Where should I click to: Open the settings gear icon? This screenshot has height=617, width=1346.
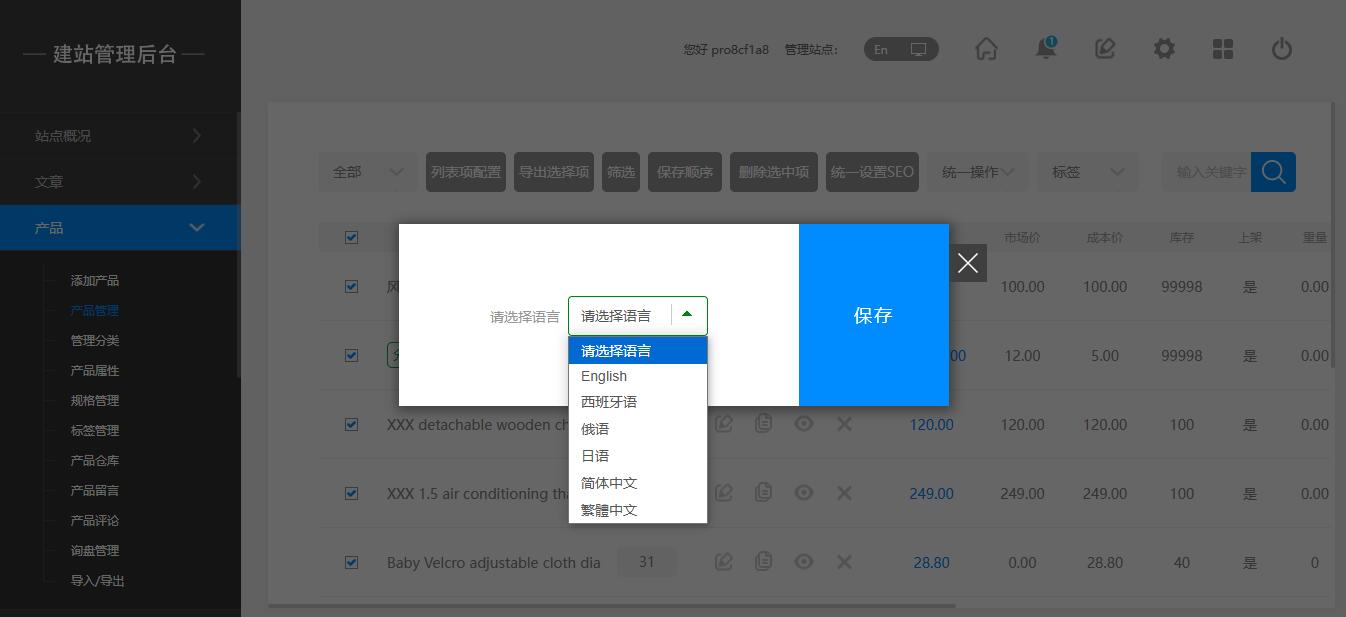tap(1164, 49)
